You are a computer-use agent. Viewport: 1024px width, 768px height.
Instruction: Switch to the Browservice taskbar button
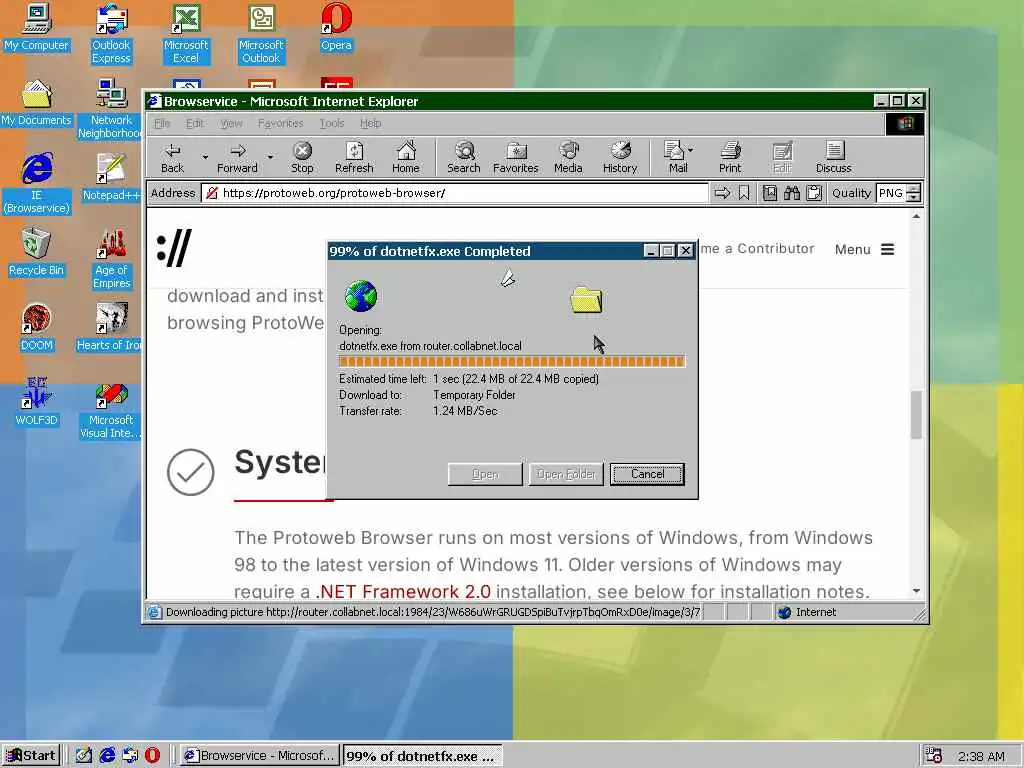coord(260,756)
